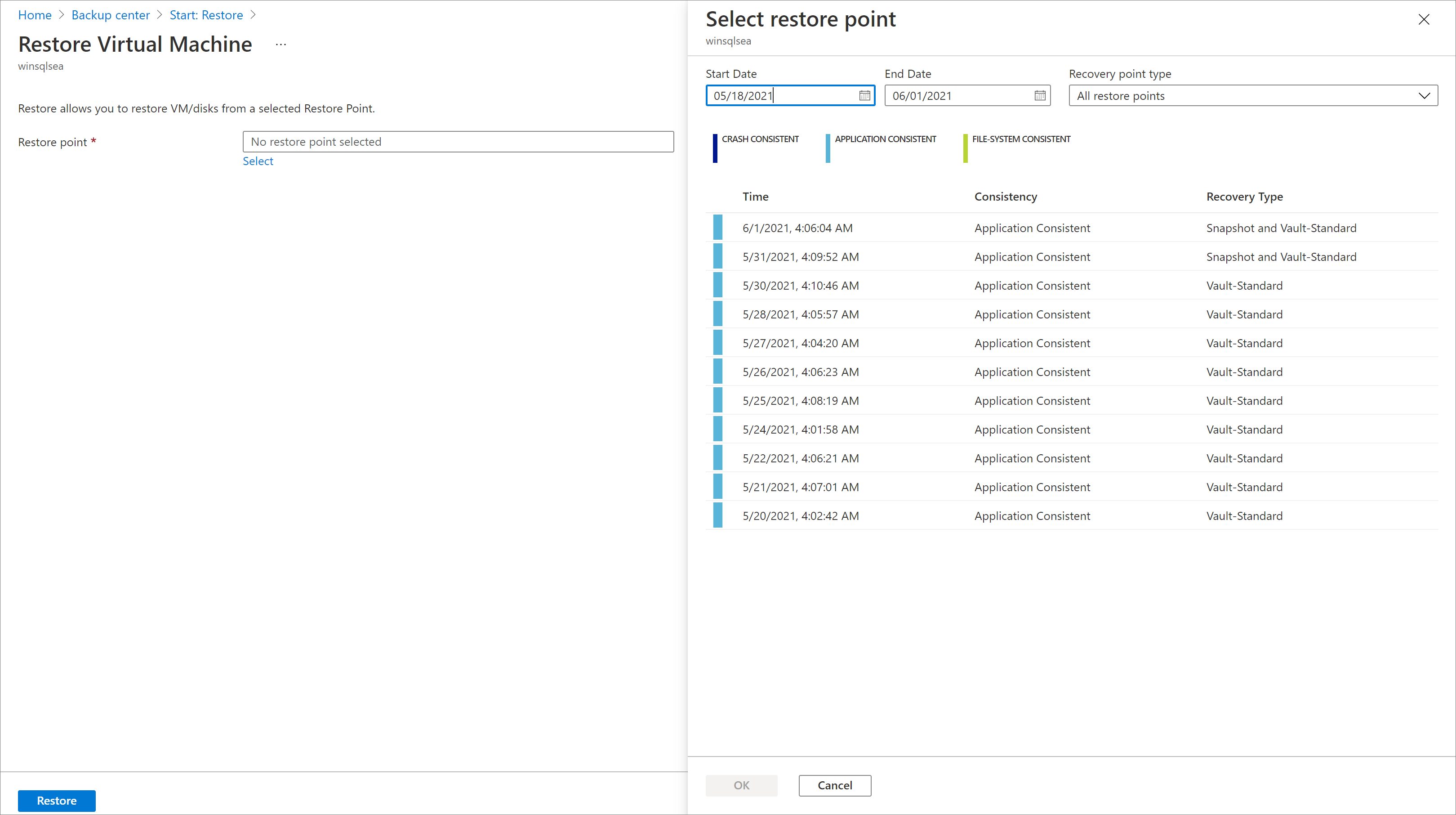The width and height of the screenshot is (1456, 815).
Task: Click the Select restore point link
Action: 258,160
